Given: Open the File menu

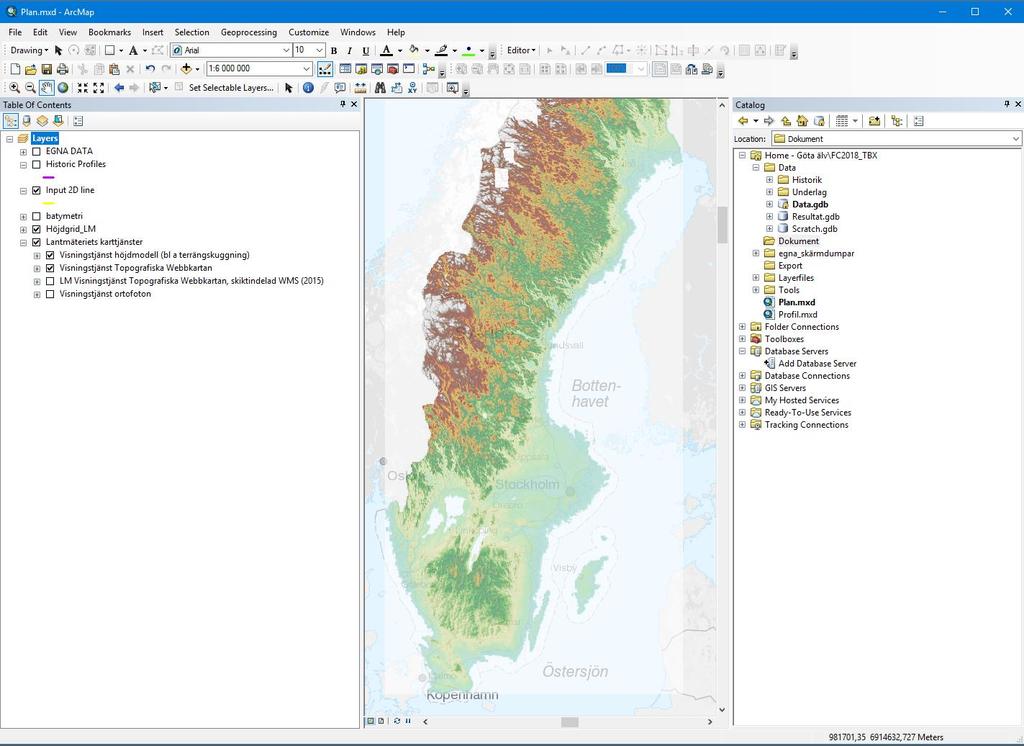Looking at the screenshot, I should [15, 32].
